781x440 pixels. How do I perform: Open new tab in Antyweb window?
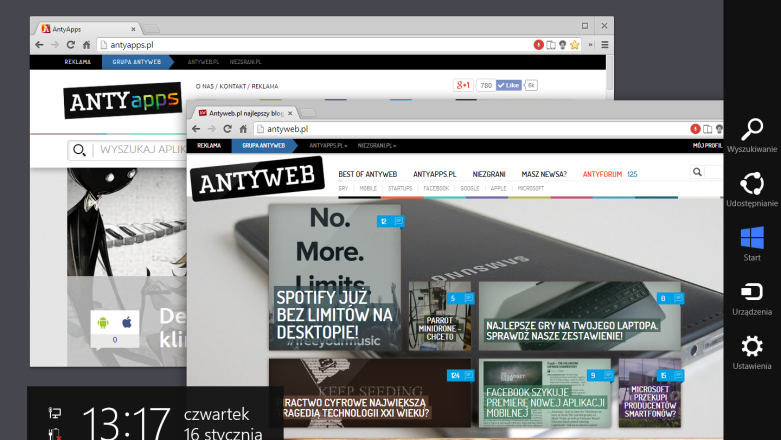tap(308, 113)
